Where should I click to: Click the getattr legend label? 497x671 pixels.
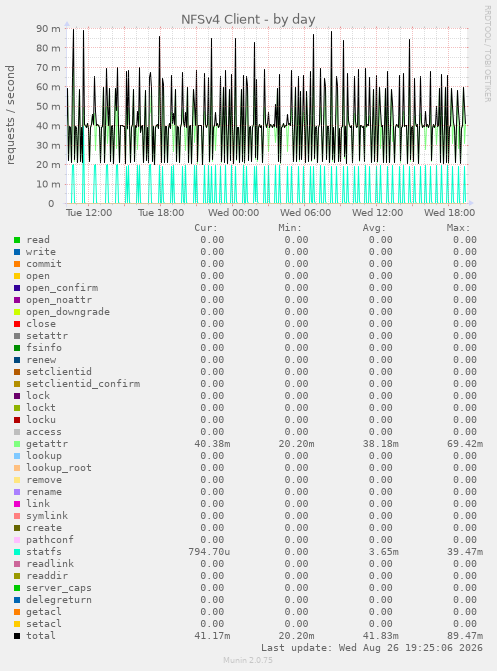(x=47, y=444)
